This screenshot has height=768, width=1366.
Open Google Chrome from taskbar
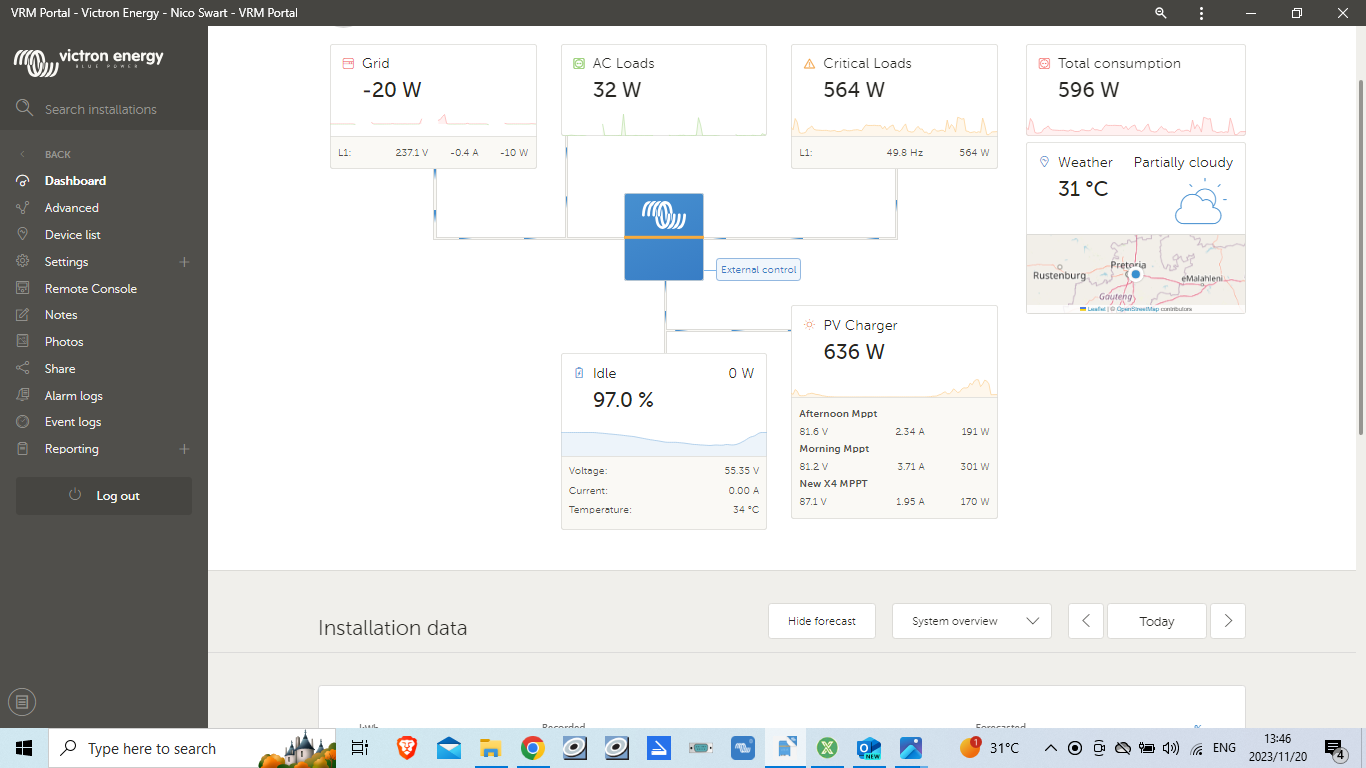click(x=532, y=748)
